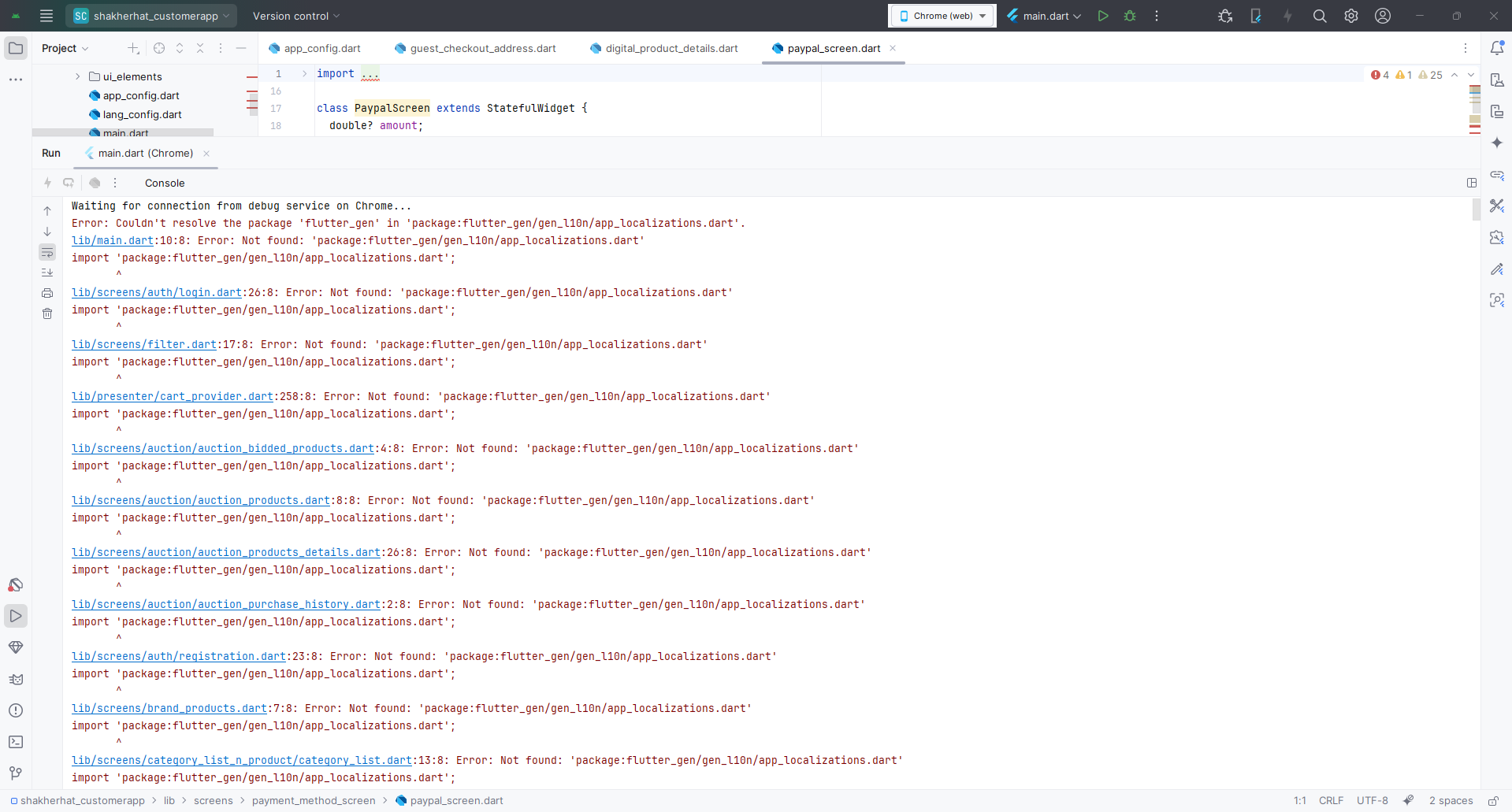Screen dimensions: 1512x812
Task: Open lib/screens/auth/login.dart link
Action: [157, 292]
